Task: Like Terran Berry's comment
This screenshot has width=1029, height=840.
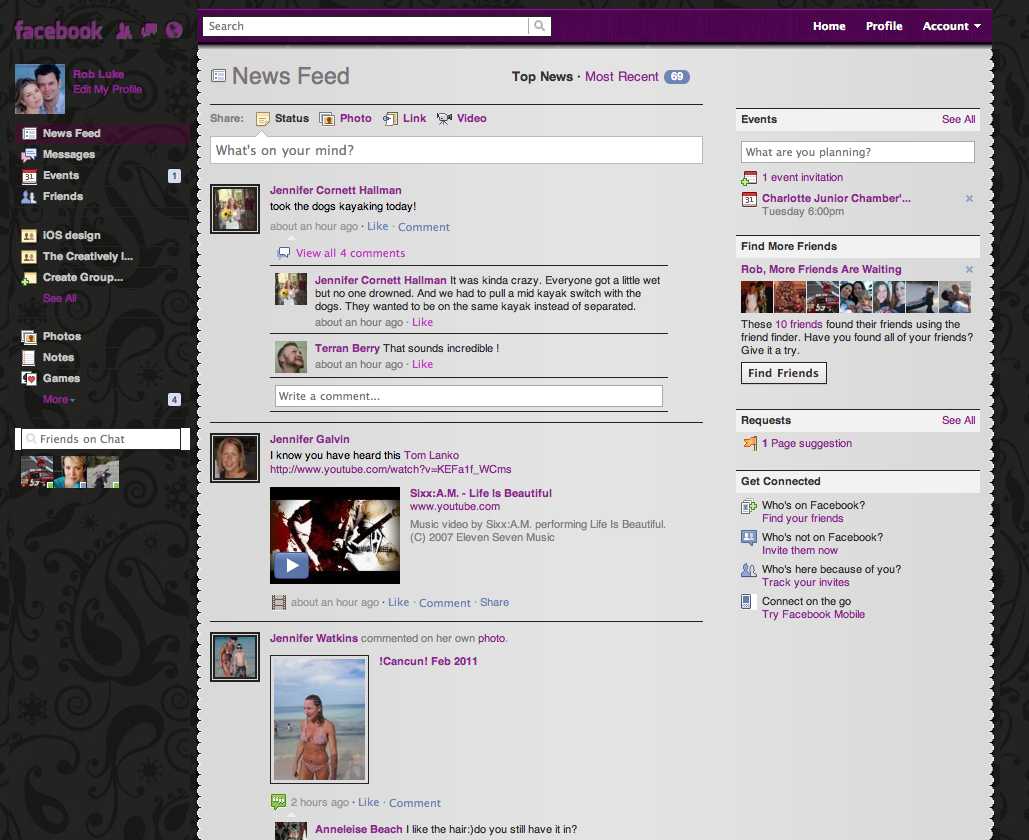Action: click(423, 364)
